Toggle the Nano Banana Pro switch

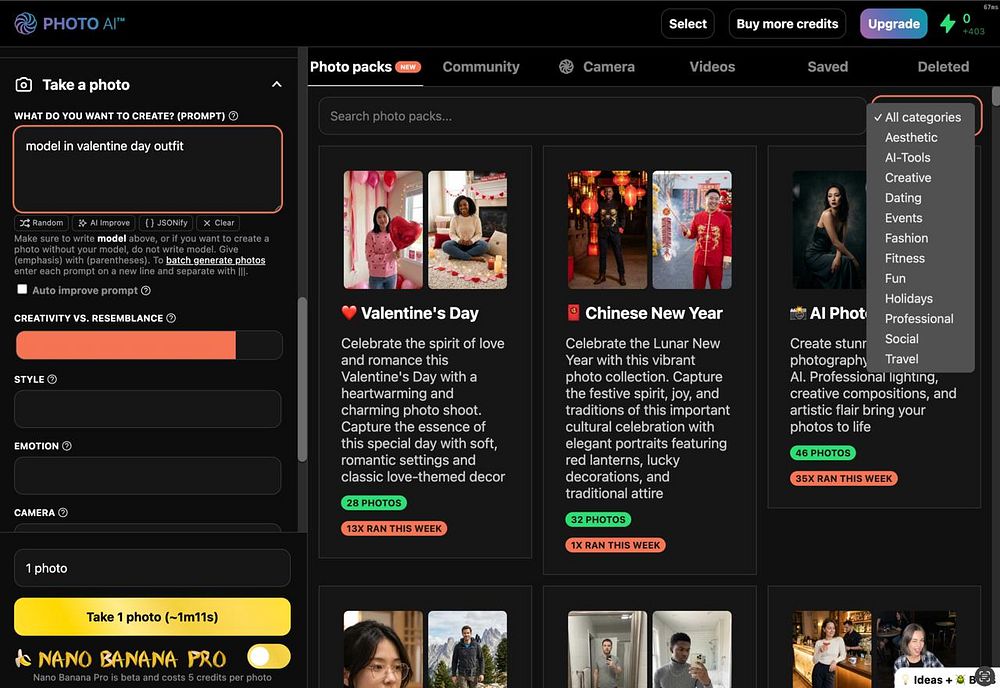coord(268,656)
